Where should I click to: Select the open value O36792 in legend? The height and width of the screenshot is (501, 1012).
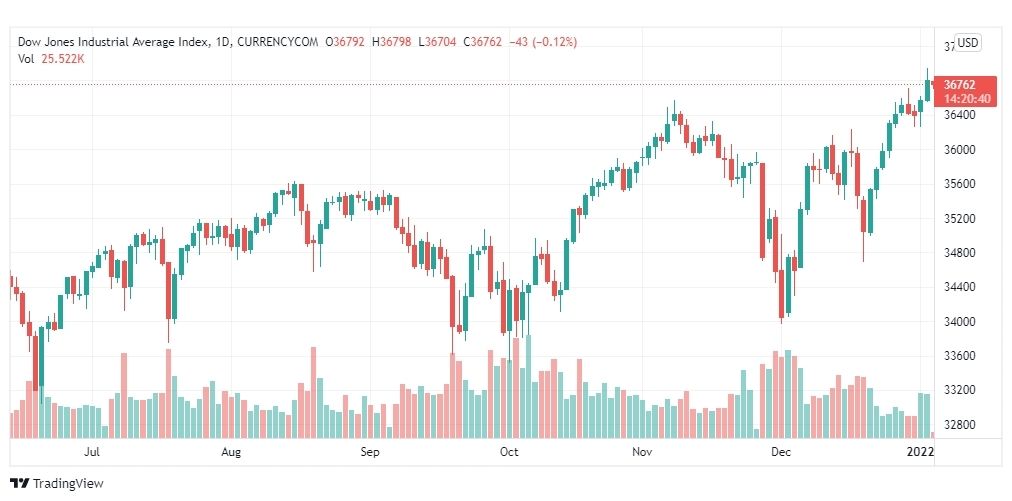coord(345,42)
